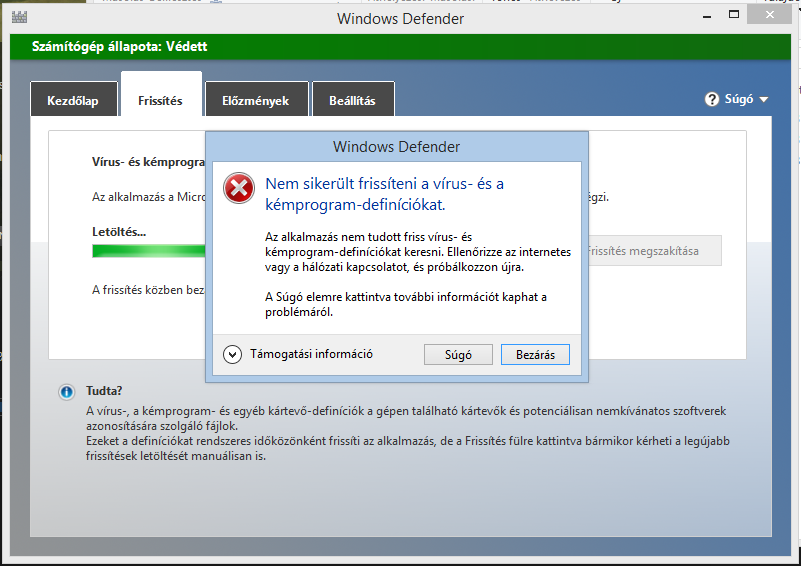Maximize the Windows Defender window

click(x=734, y=15)
